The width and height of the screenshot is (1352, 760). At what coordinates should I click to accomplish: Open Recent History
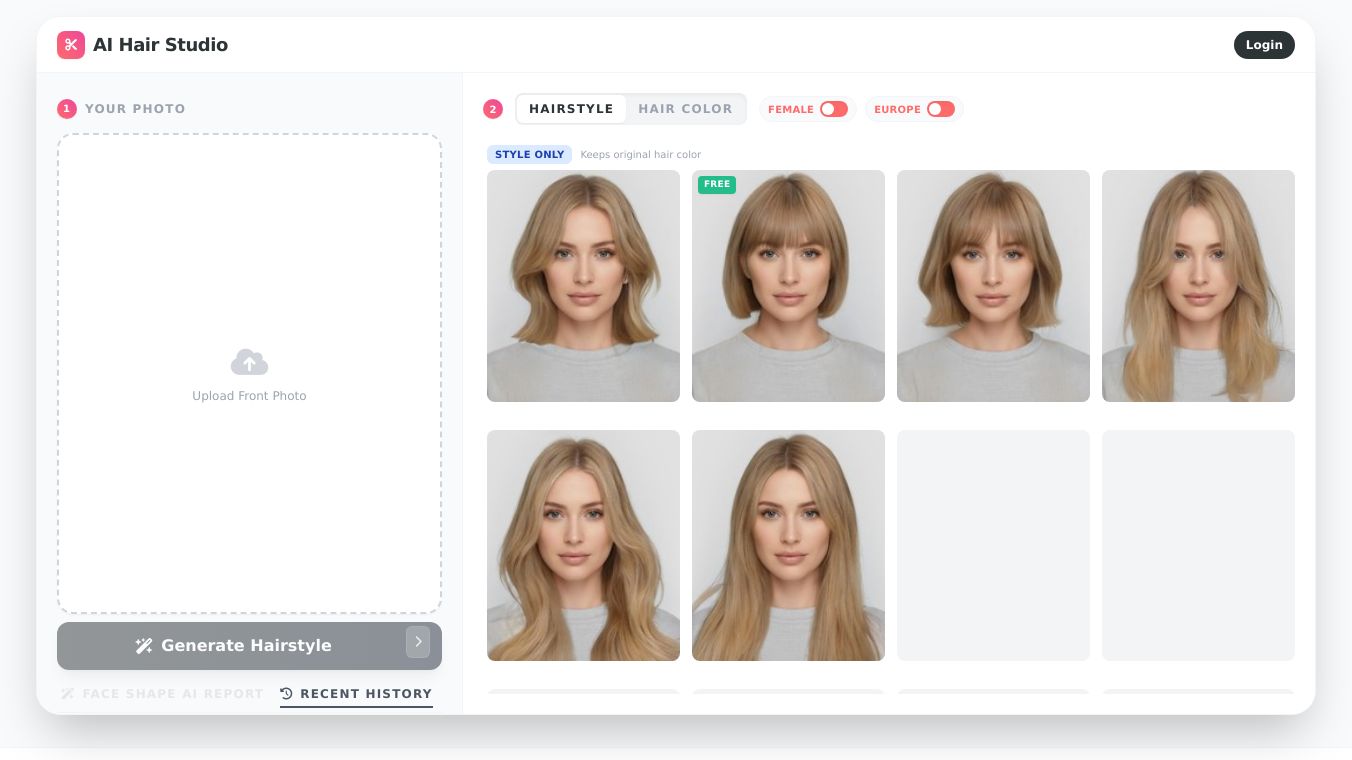[x=366, y=694]
